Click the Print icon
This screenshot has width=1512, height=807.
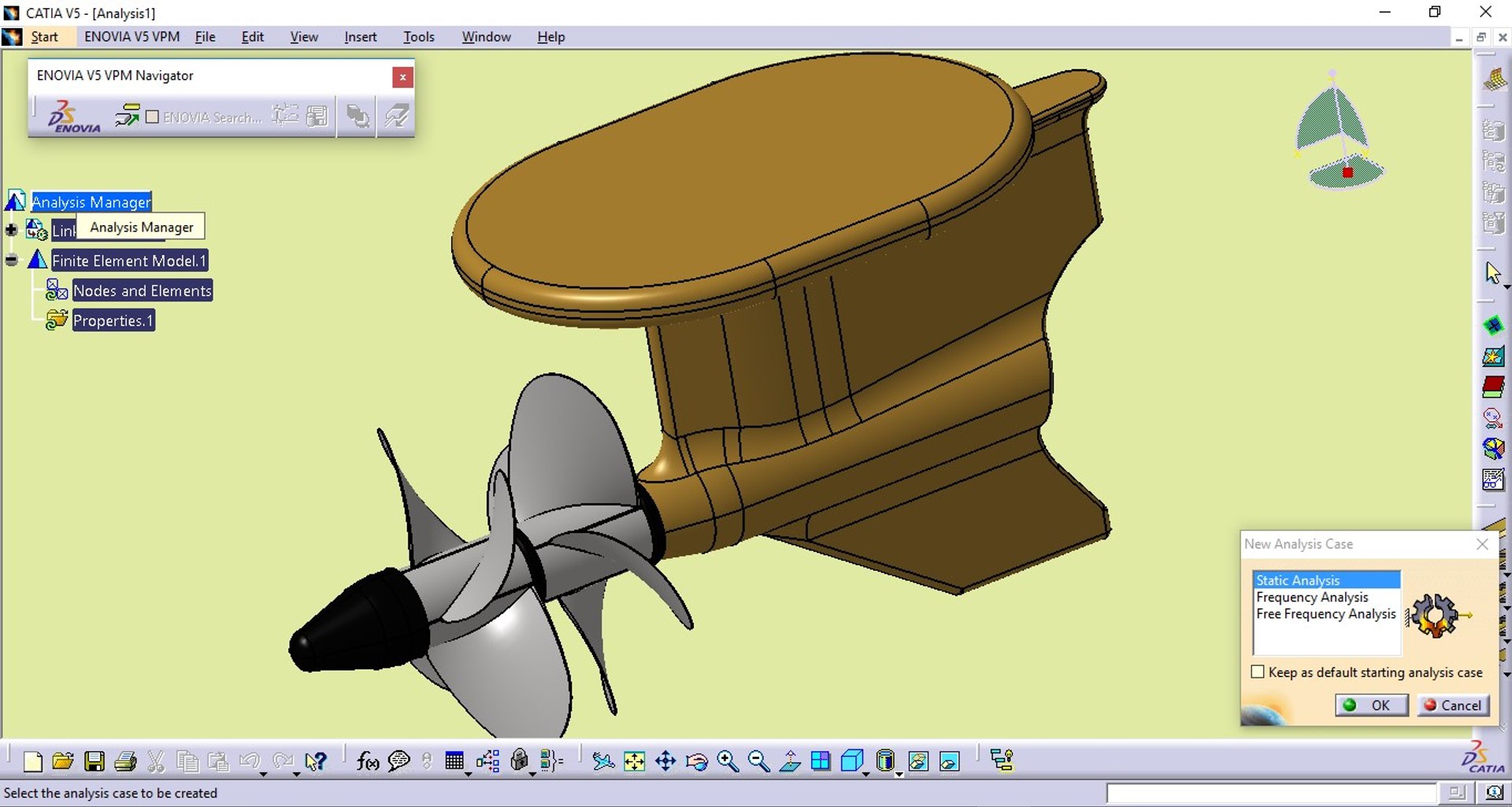125,761
